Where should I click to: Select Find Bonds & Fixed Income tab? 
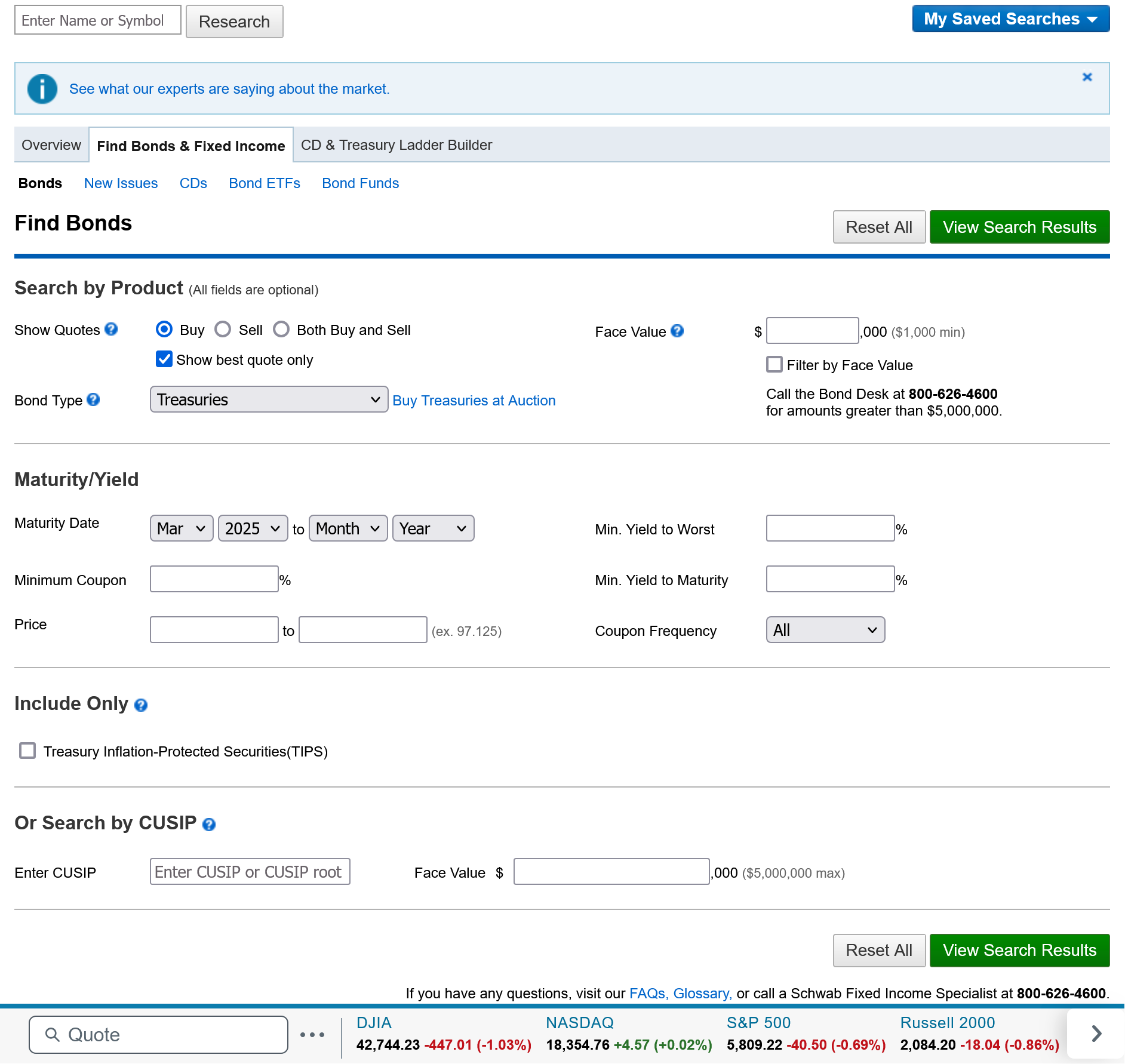coord(191,146)
